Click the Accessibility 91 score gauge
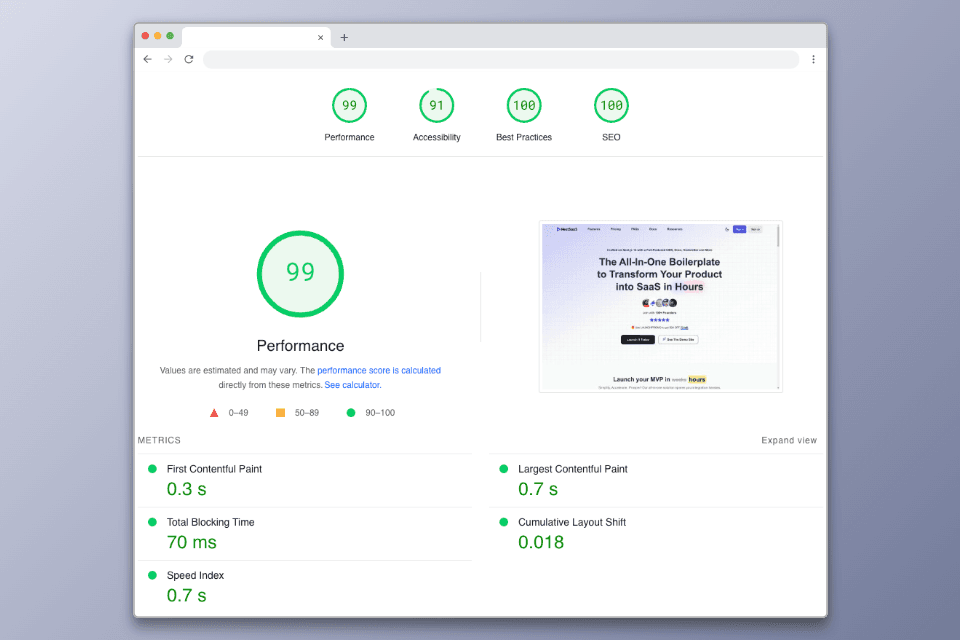The width and height of the screenshot is (960, 640). coord(436,106)
